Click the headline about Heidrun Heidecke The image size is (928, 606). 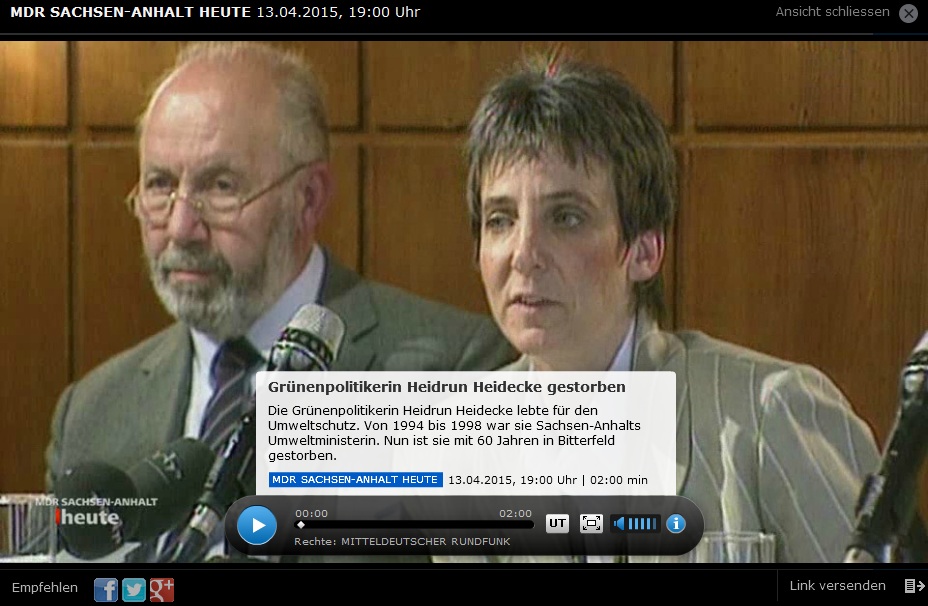[x=446, y=387]
